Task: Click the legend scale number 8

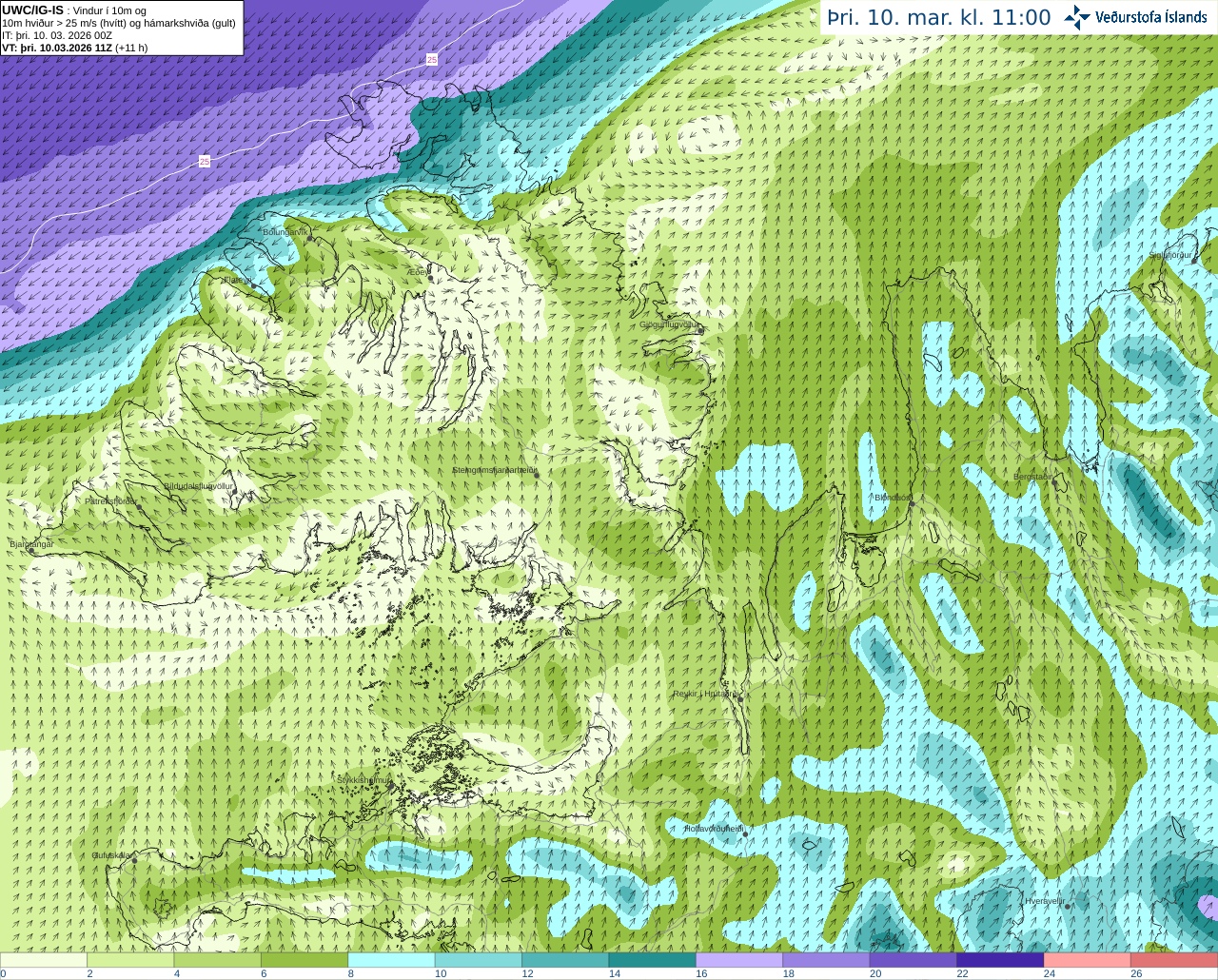Action: [x=350, y=973]
